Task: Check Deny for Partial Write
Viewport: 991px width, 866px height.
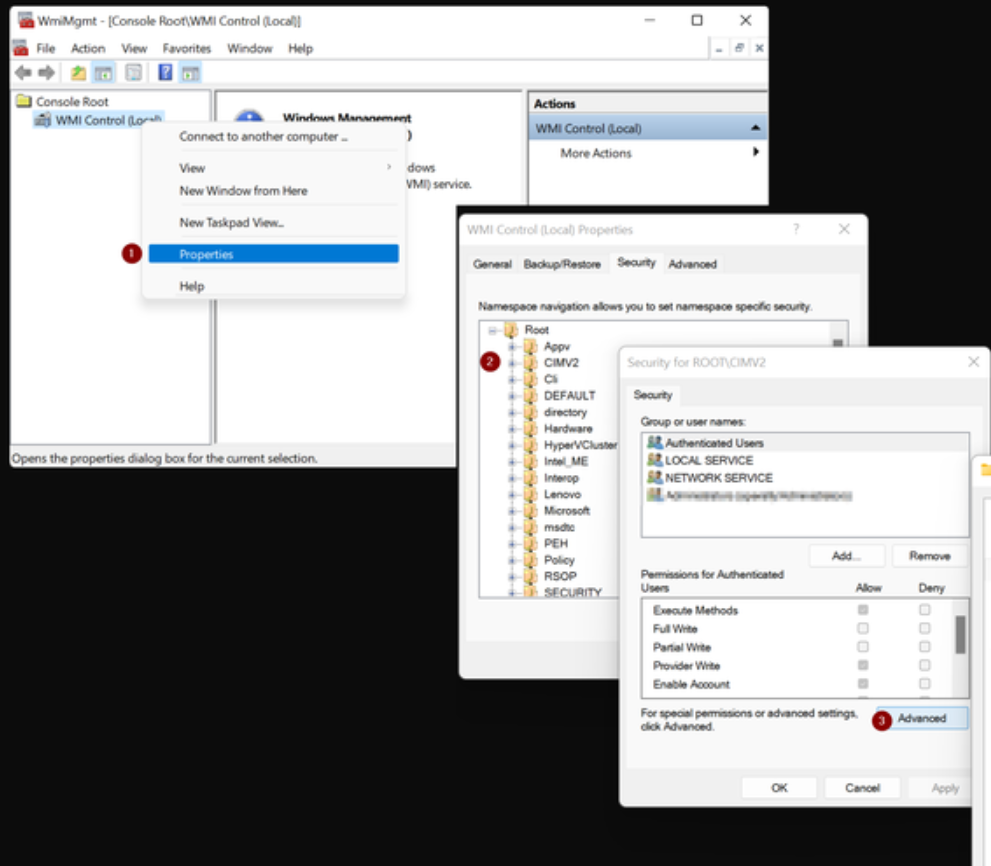Action: pos(925,647)
